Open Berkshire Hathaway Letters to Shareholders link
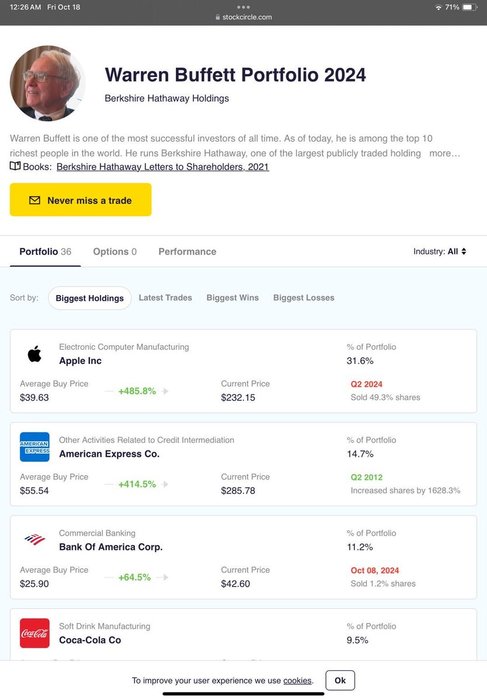The height and width of the screenshot is (700, 487). click(x=162, y=167)
